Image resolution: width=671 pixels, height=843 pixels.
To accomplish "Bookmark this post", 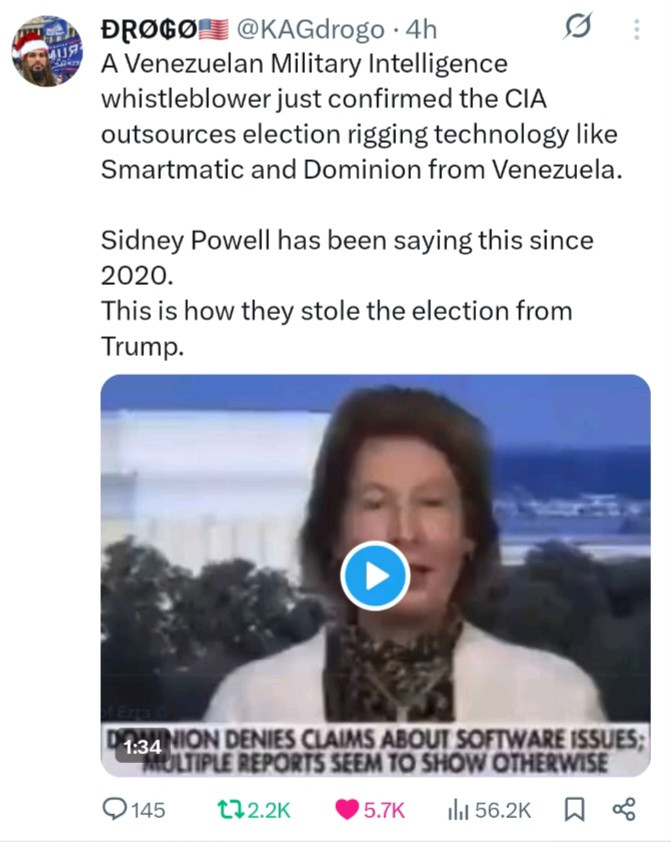I will click(x=575, y=808).
